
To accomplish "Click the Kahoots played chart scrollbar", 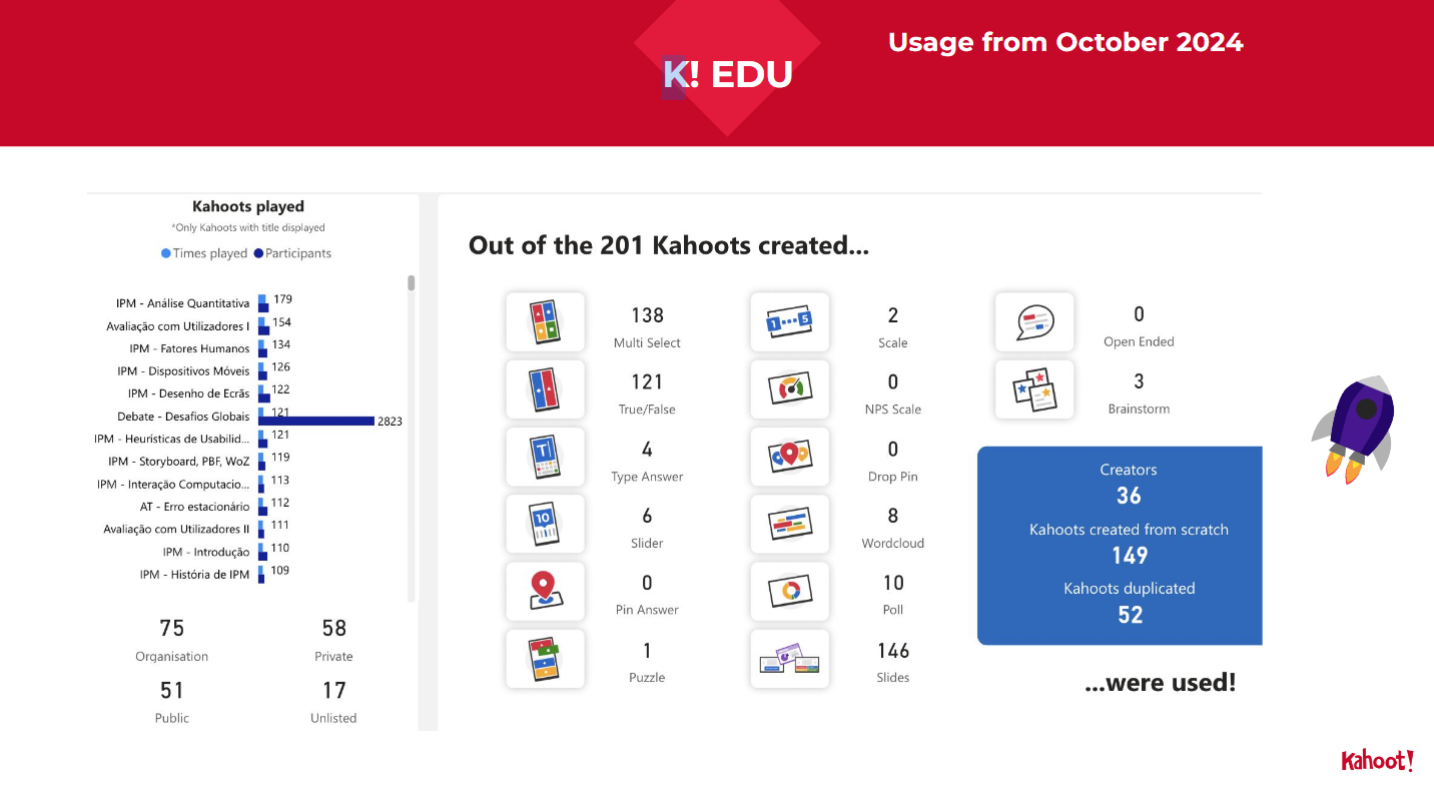I will pos(411,283).
